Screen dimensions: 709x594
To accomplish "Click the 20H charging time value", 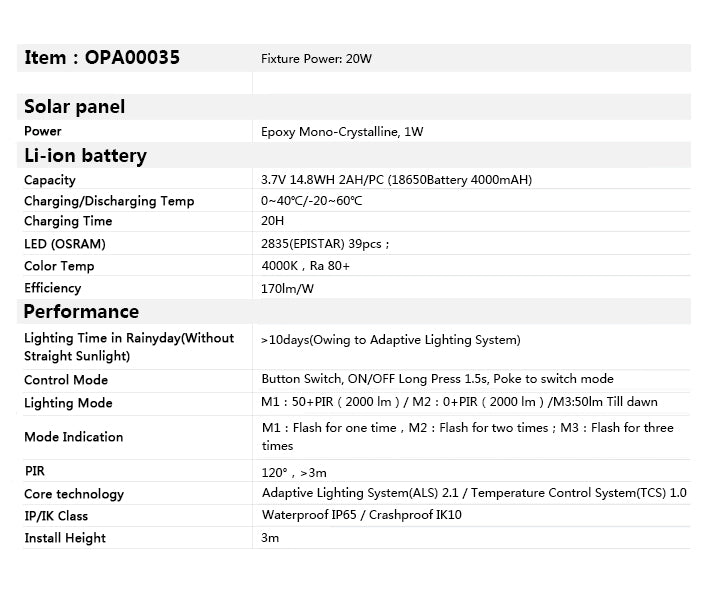I will click(x=273, y=221).
